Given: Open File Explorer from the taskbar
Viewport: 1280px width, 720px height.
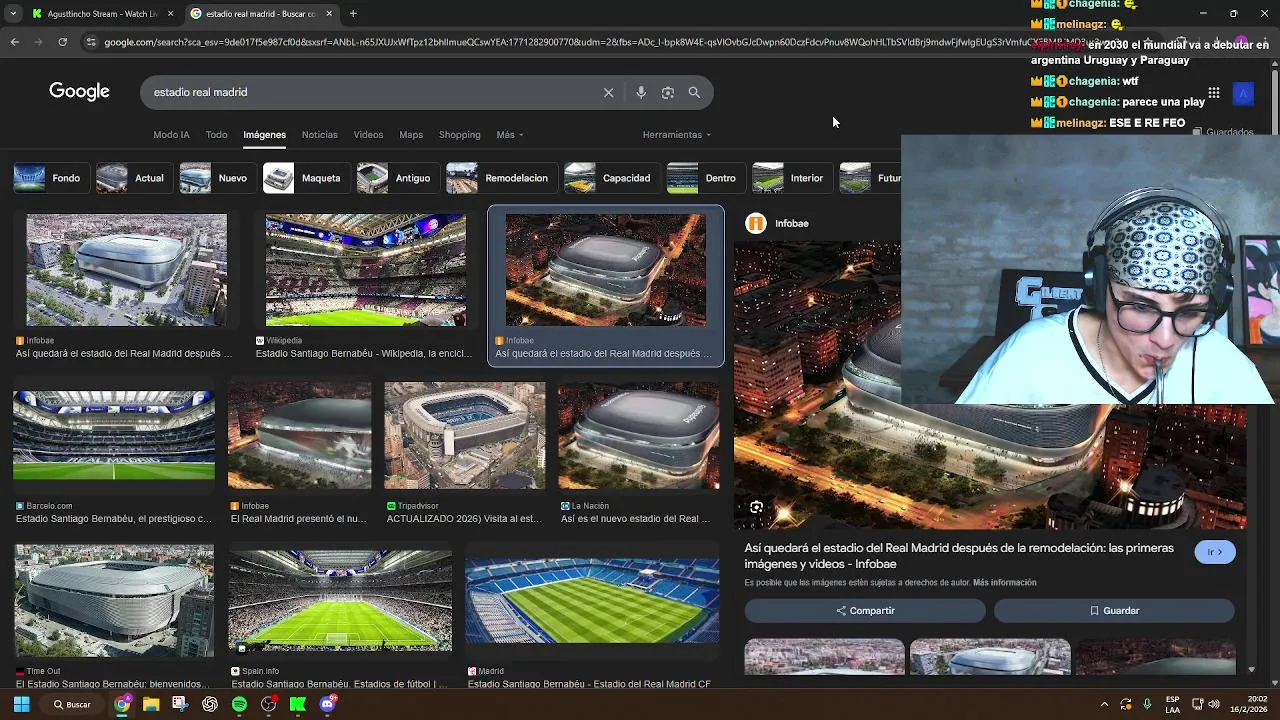Looking at the screenshot, I should click(151, 704).
